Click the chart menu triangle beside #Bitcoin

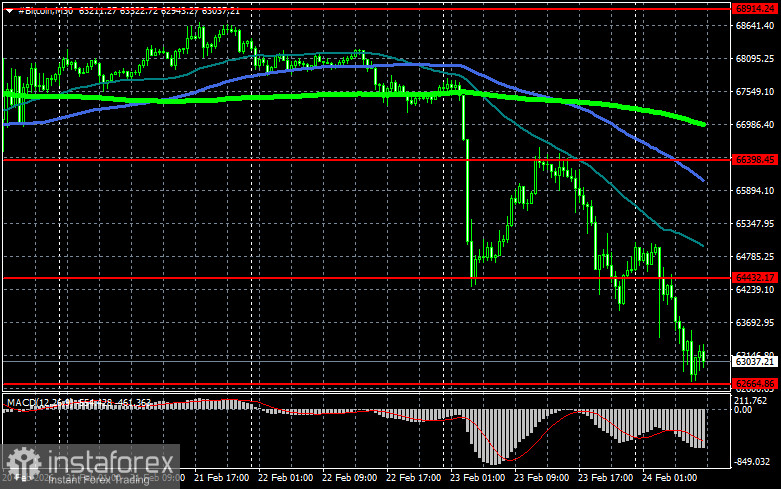pyautogui.click(x=9, y=10)
